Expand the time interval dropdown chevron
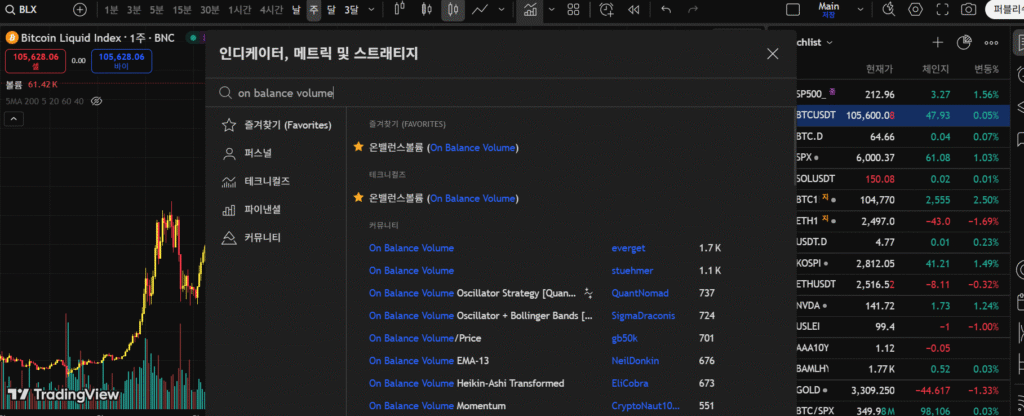 pos(372,10)
